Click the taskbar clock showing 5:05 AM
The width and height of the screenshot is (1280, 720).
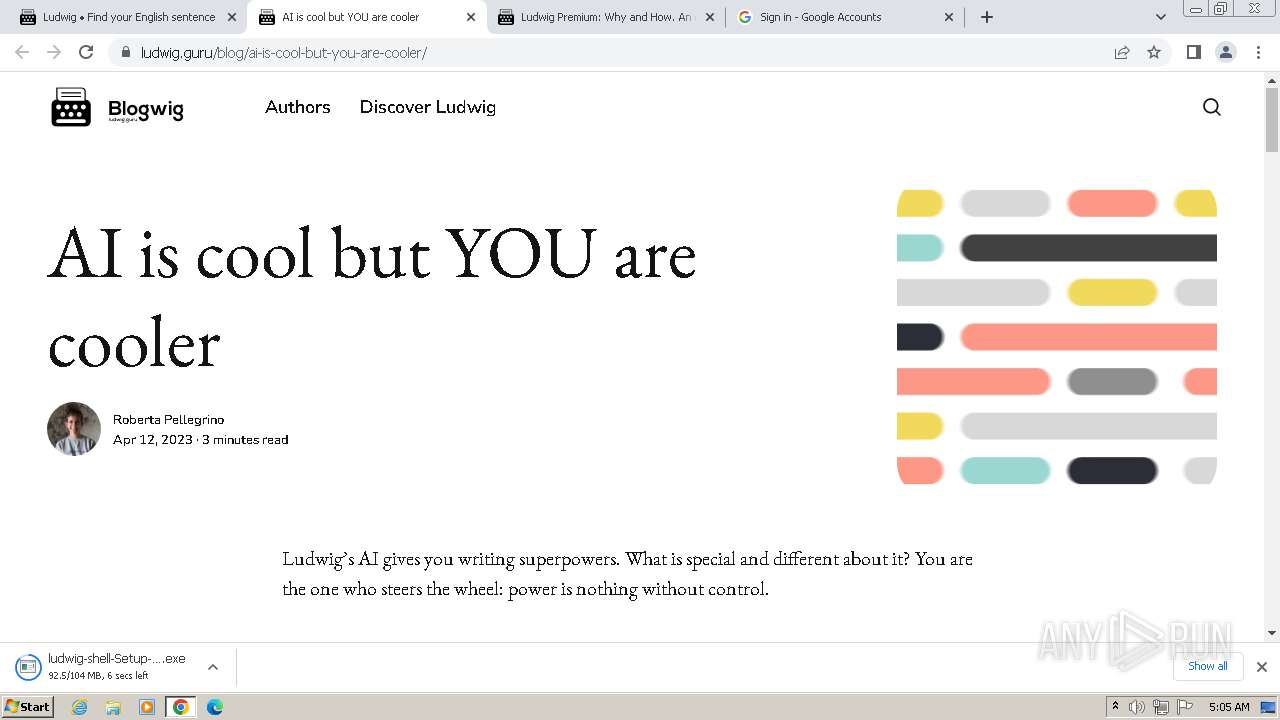(1229, 707)
